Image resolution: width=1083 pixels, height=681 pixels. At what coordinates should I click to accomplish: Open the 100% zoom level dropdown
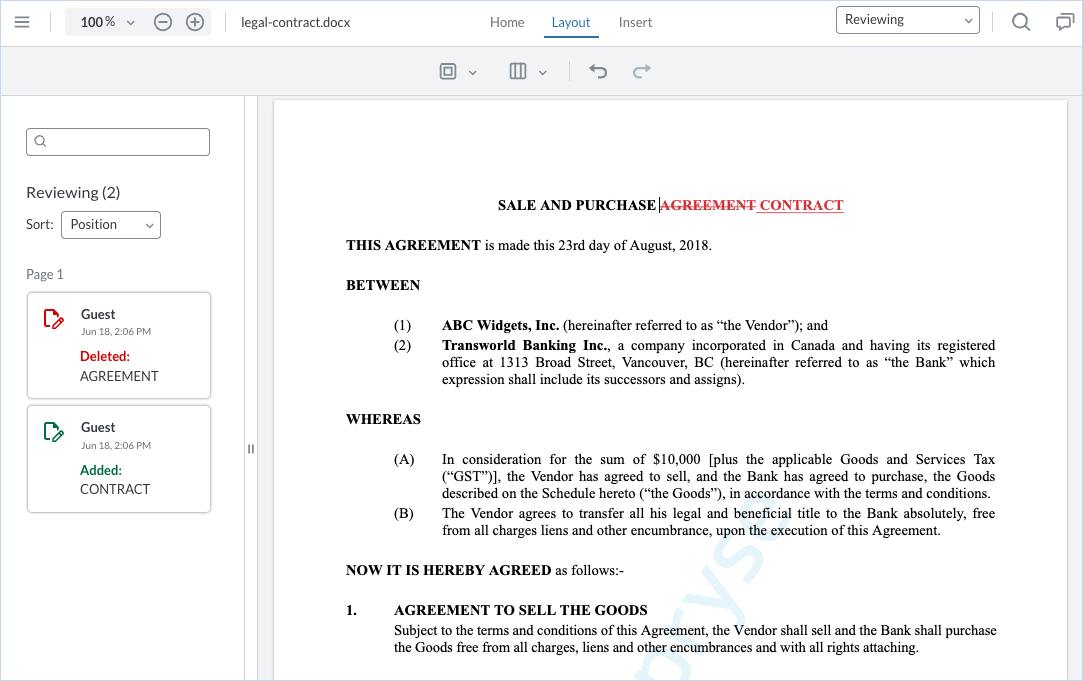[107, 22]
